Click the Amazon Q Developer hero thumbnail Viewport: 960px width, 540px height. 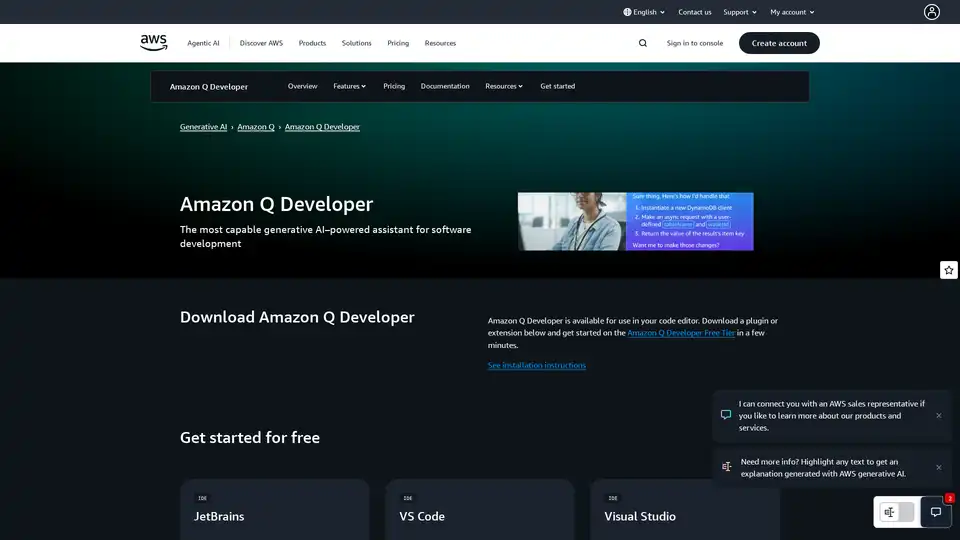click(635, 221)
